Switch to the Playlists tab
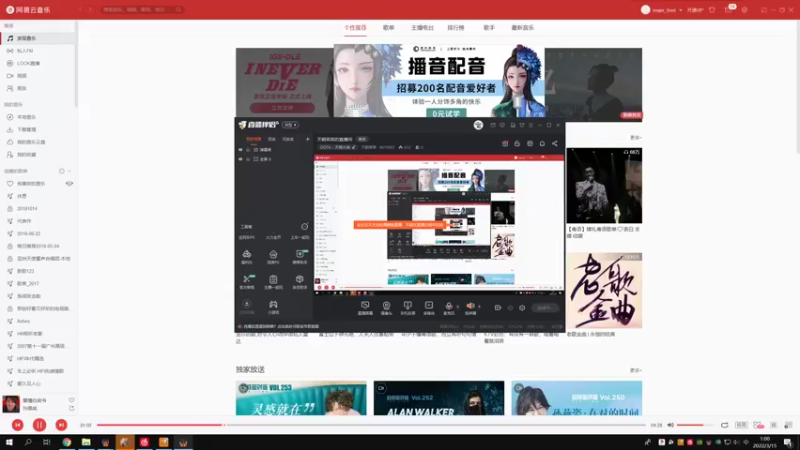Screen dimensions: 800x450 click(x=389, y=28)
